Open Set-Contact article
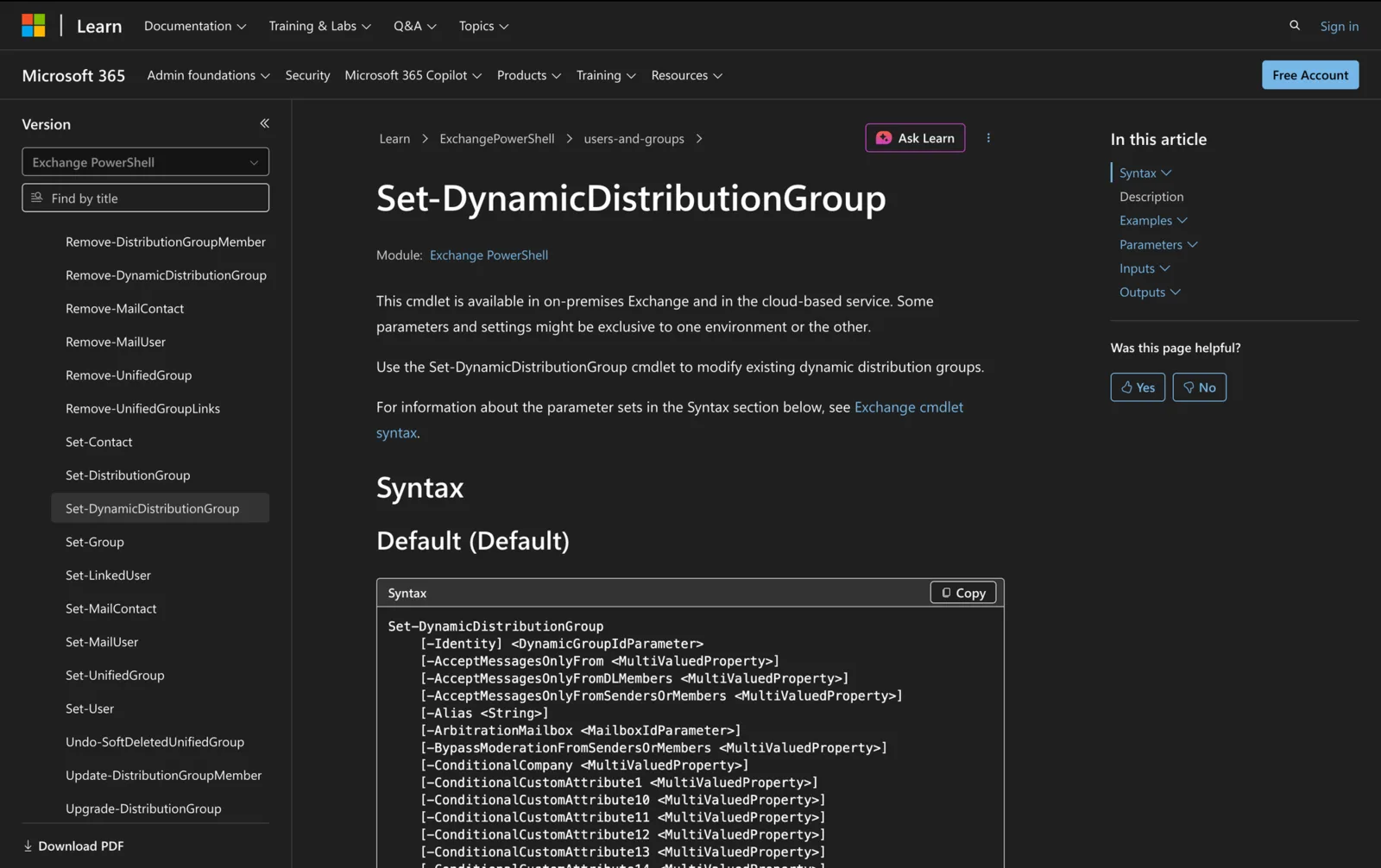Viewport: 1381px width, 868px height. click(x=99, y=442)
